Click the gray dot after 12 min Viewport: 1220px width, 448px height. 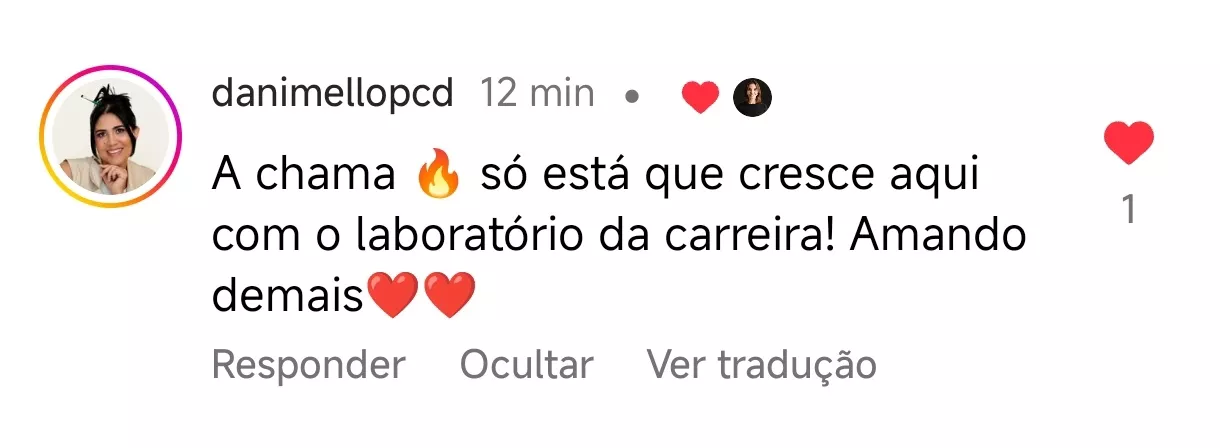(x=632, y=98)
